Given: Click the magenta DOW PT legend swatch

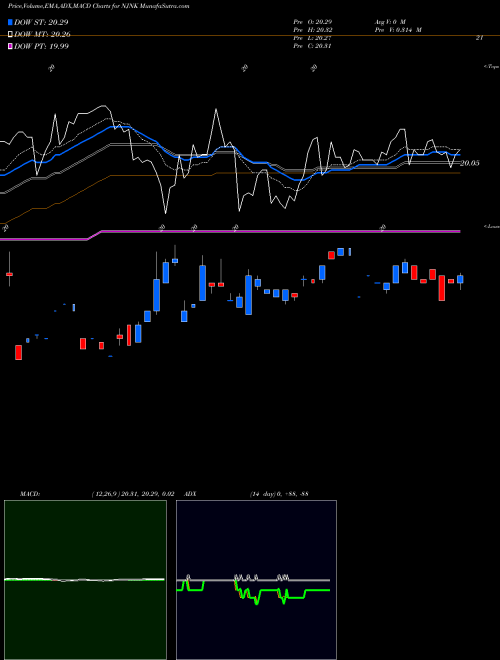Looking at the screenshot, I should tap(10, 46).
